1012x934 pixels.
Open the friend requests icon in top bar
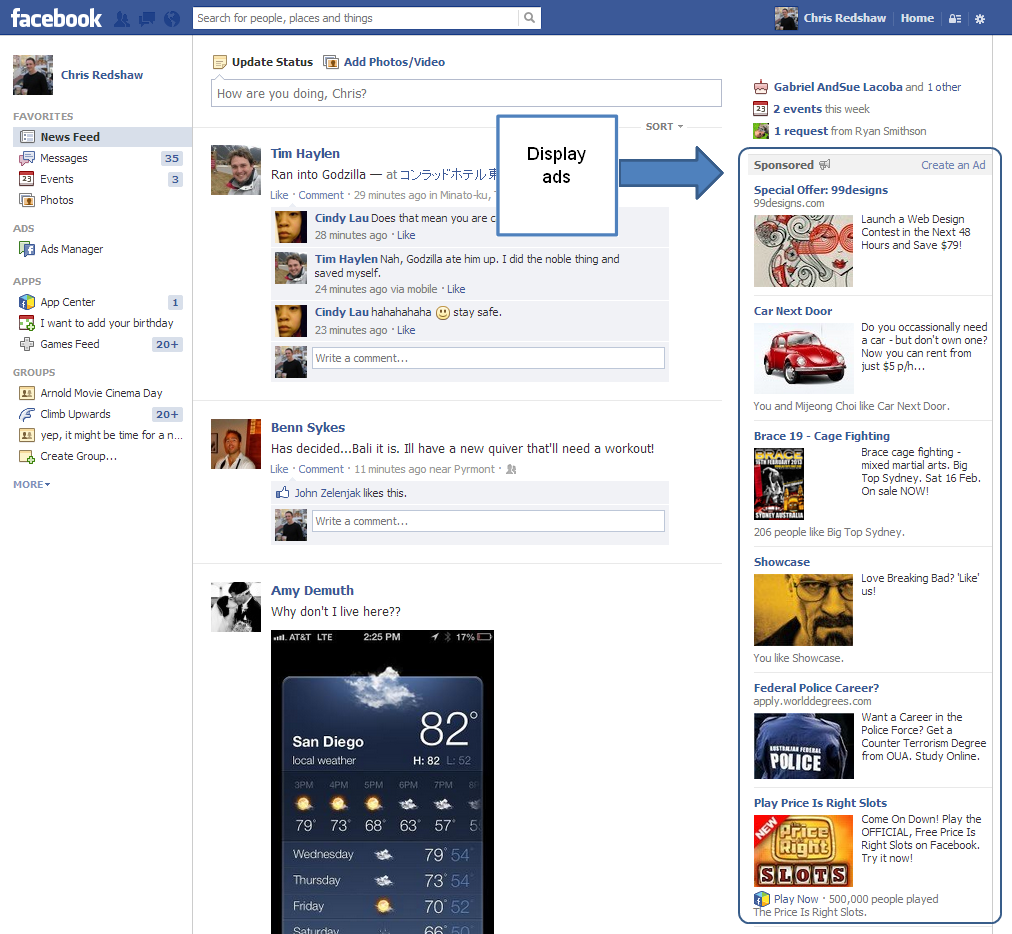[122, 19]
